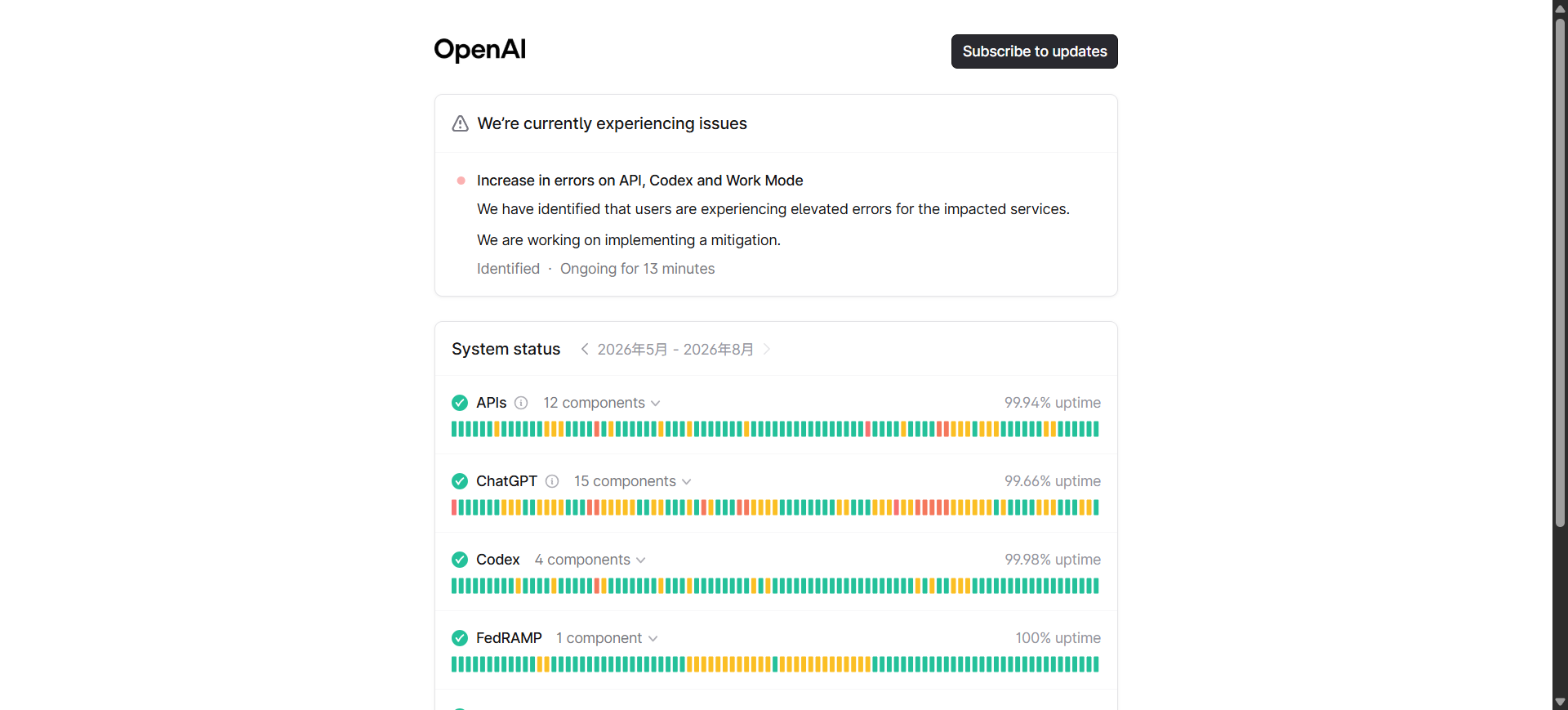Go to next date range with right chevron
Viewport: 1568px width, 710px height.
click(x=766, y=349)
